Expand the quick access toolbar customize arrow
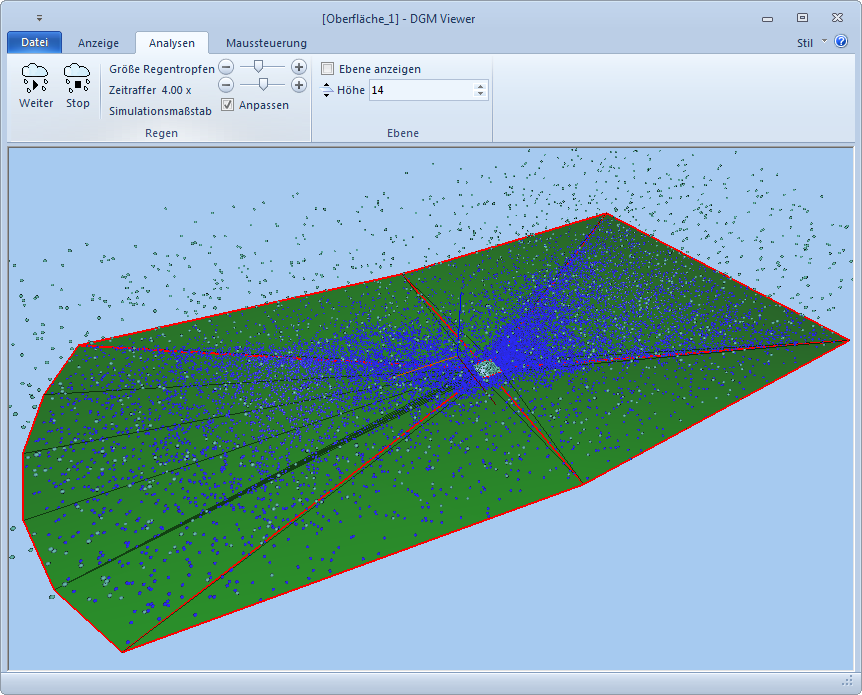Image resolution: width=862 pixels, height=695 pixels. pos(39,18)
